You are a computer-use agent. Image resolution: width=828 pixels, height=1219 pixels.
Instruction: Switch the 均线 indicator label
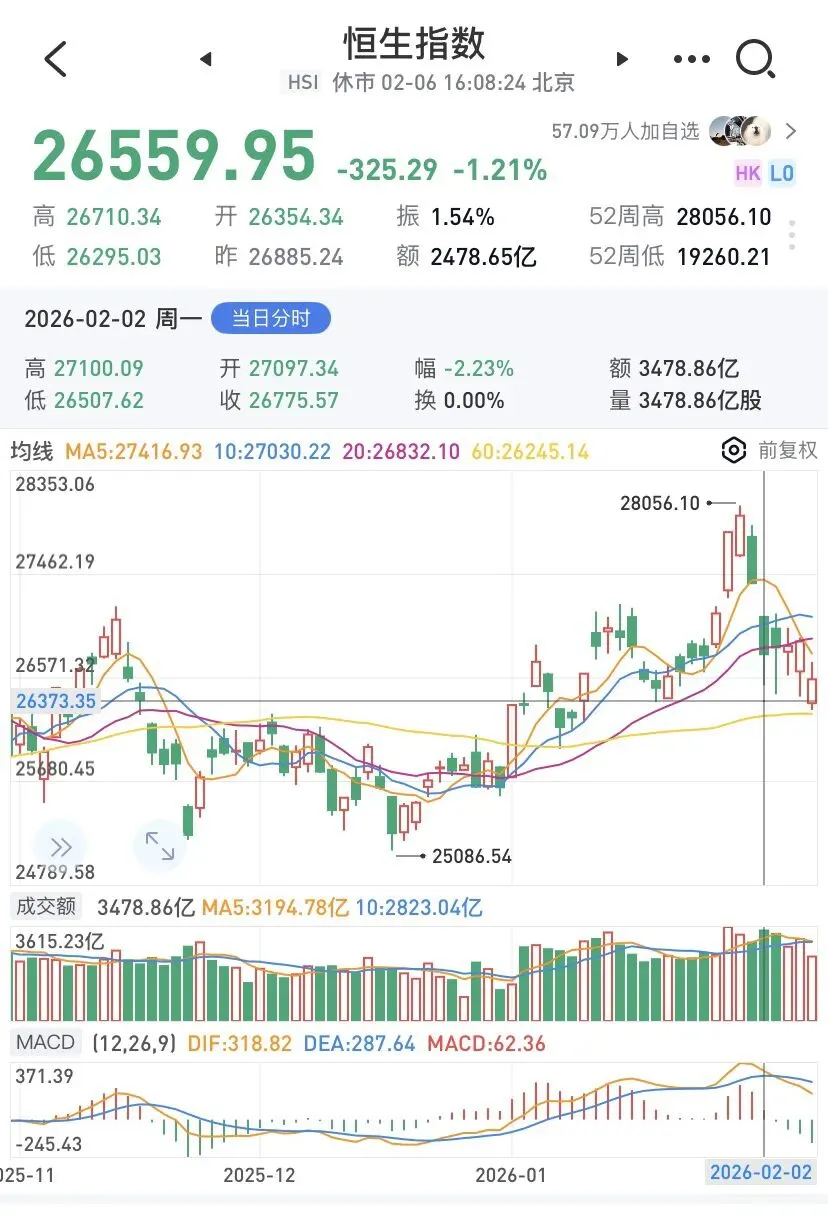click(32, 452)
